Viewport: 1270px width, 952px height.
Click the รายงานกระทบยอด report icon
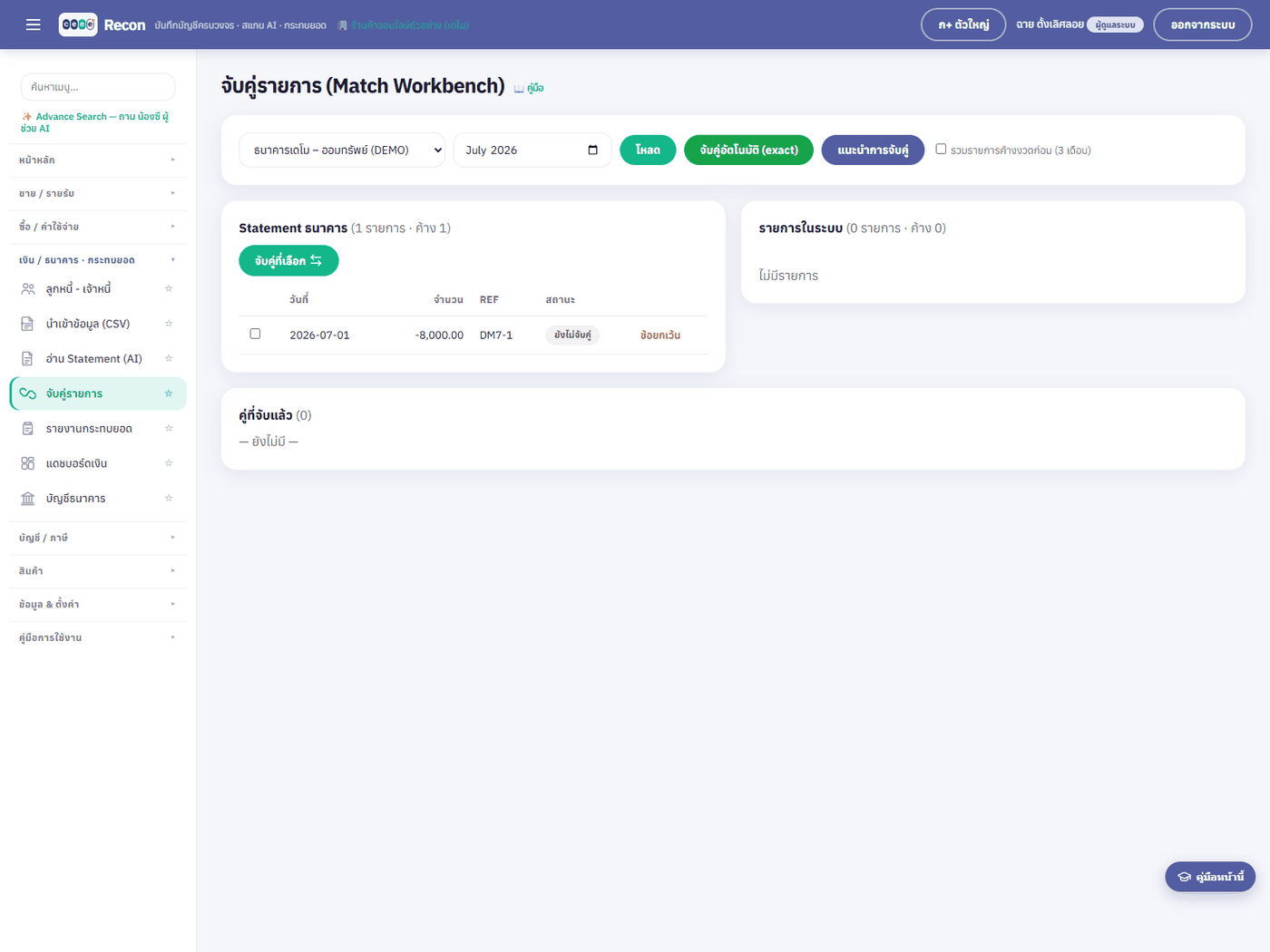[x=28, y=429]
